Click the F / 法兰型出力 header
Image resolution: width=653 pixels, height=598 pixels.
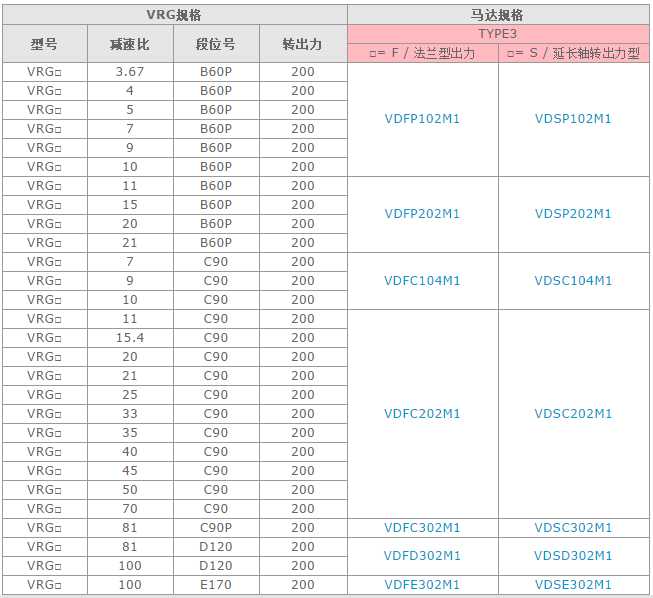coord(423,53)
